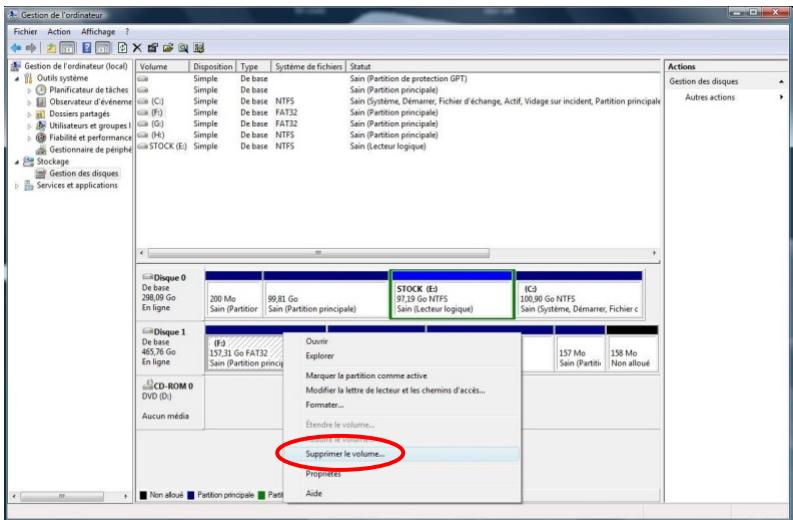This screenshot has width=793, height=520.
Task: Sort by the Volume column header
Action: point(163,66)
